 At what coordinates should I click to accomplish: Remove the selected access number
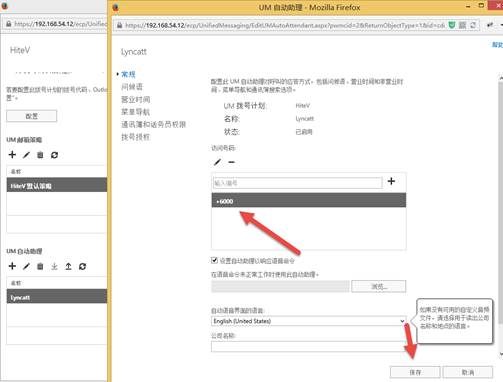[x=231, y=162]
